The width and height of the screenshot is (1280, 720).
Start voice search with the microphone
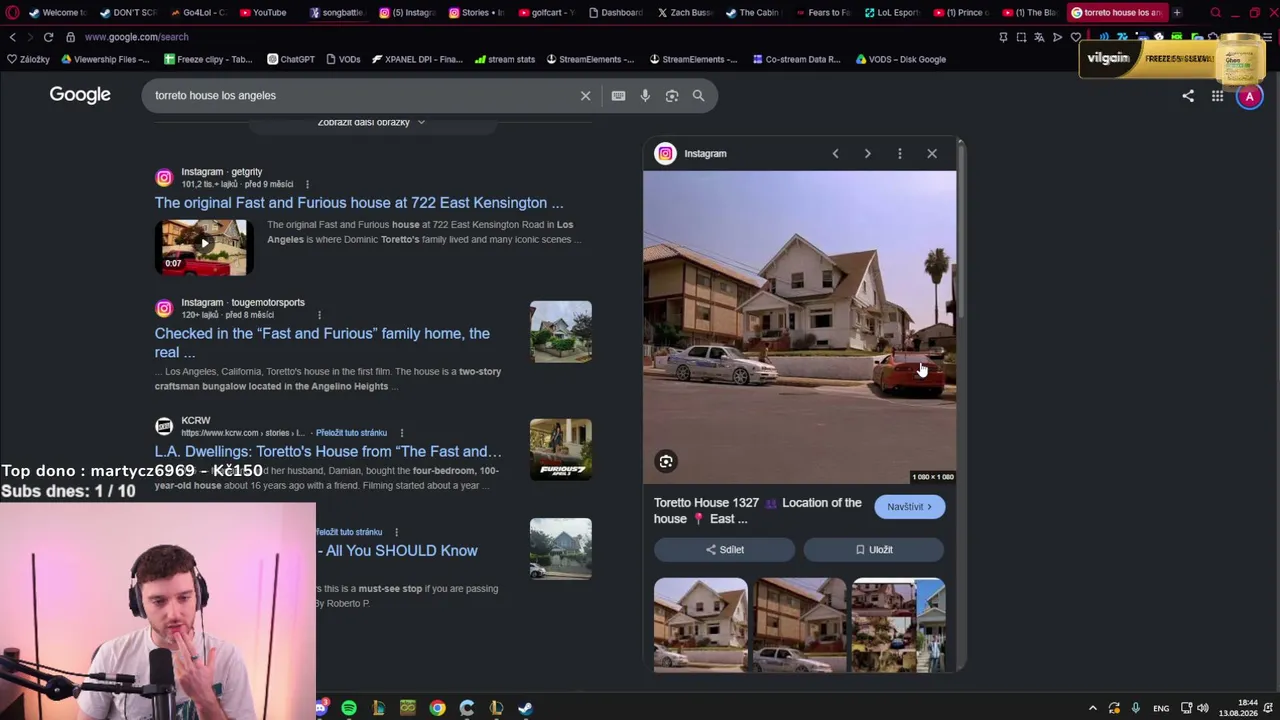click(645, 96)
